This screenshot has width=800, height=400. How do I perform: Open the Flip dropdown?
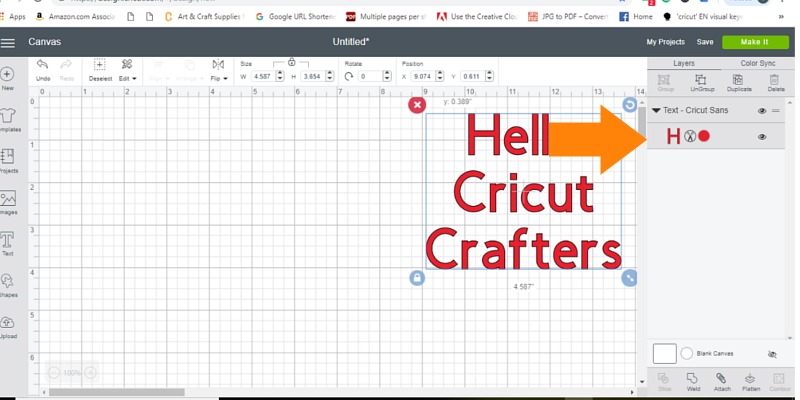(218, 70)
